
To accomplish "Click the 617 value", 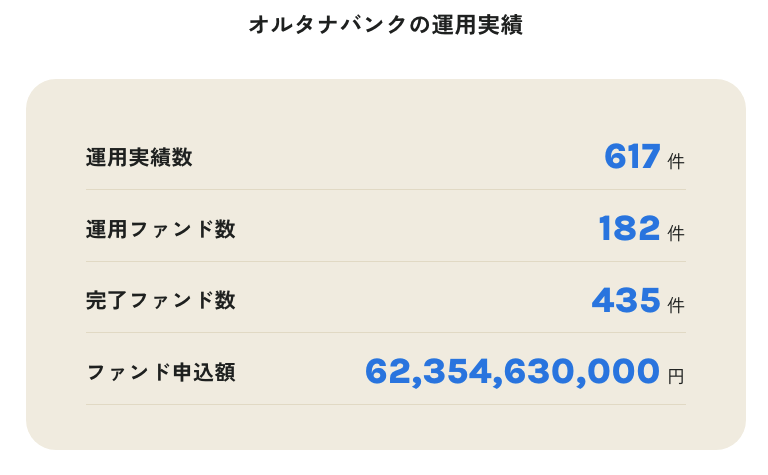I will coord(632,157).
